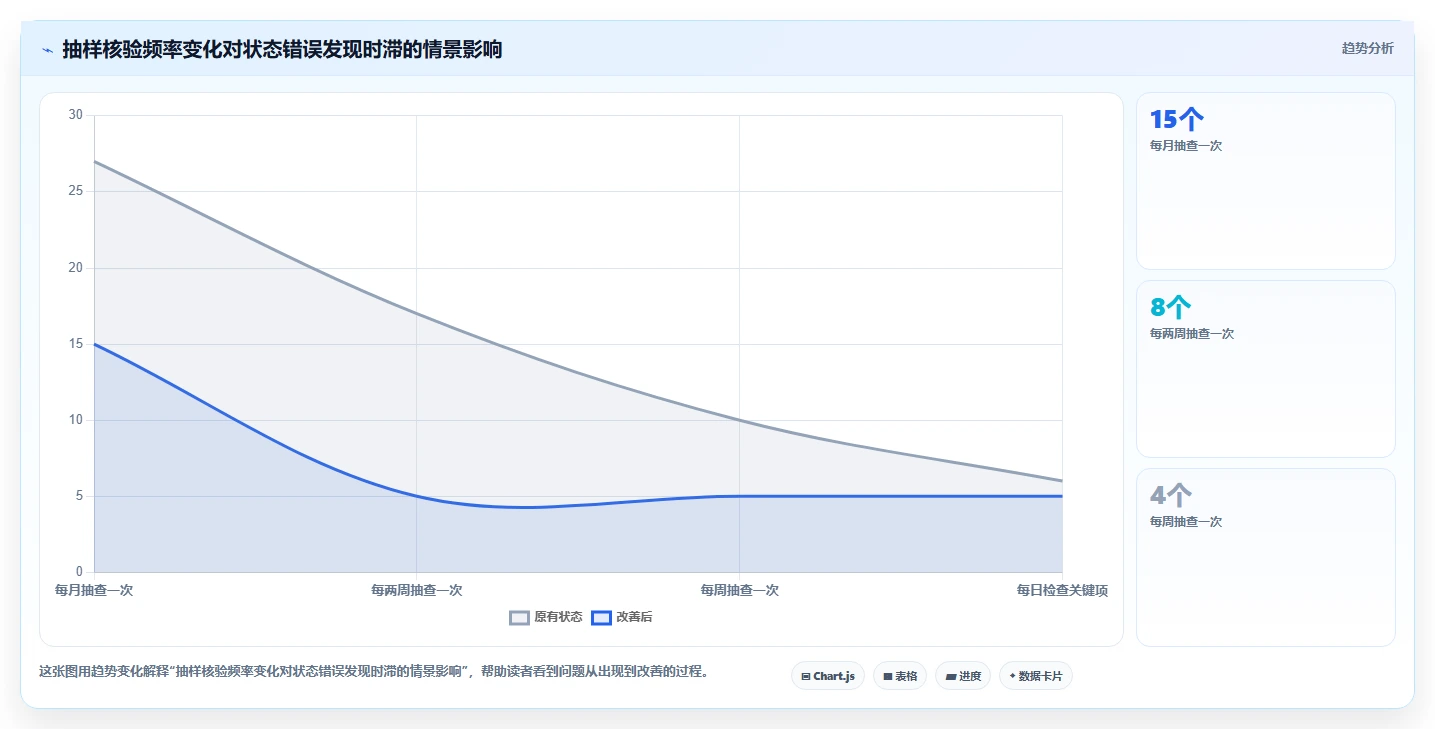
Task: Click the 每日检查关键项 x-axis label
Action: (1062, 590)
